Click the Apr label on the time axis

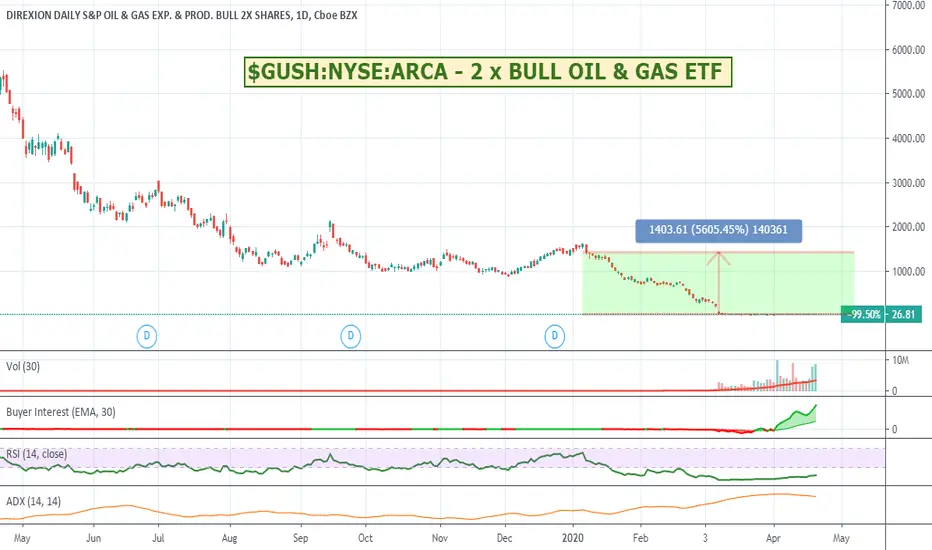773,538
